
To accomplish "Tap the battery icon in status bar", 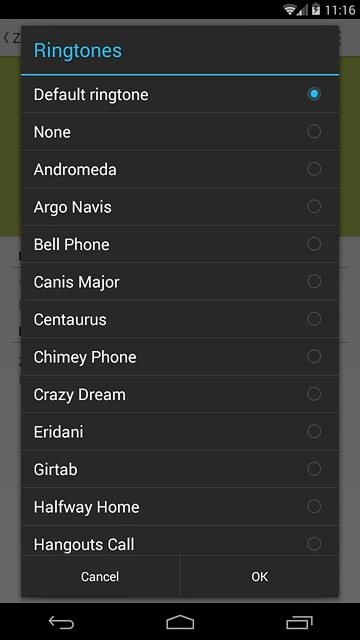I will point(316,9).
